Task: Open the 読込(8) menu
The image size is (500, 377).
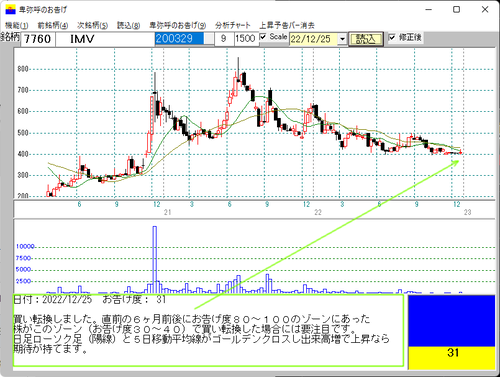Action: (128, 25)
